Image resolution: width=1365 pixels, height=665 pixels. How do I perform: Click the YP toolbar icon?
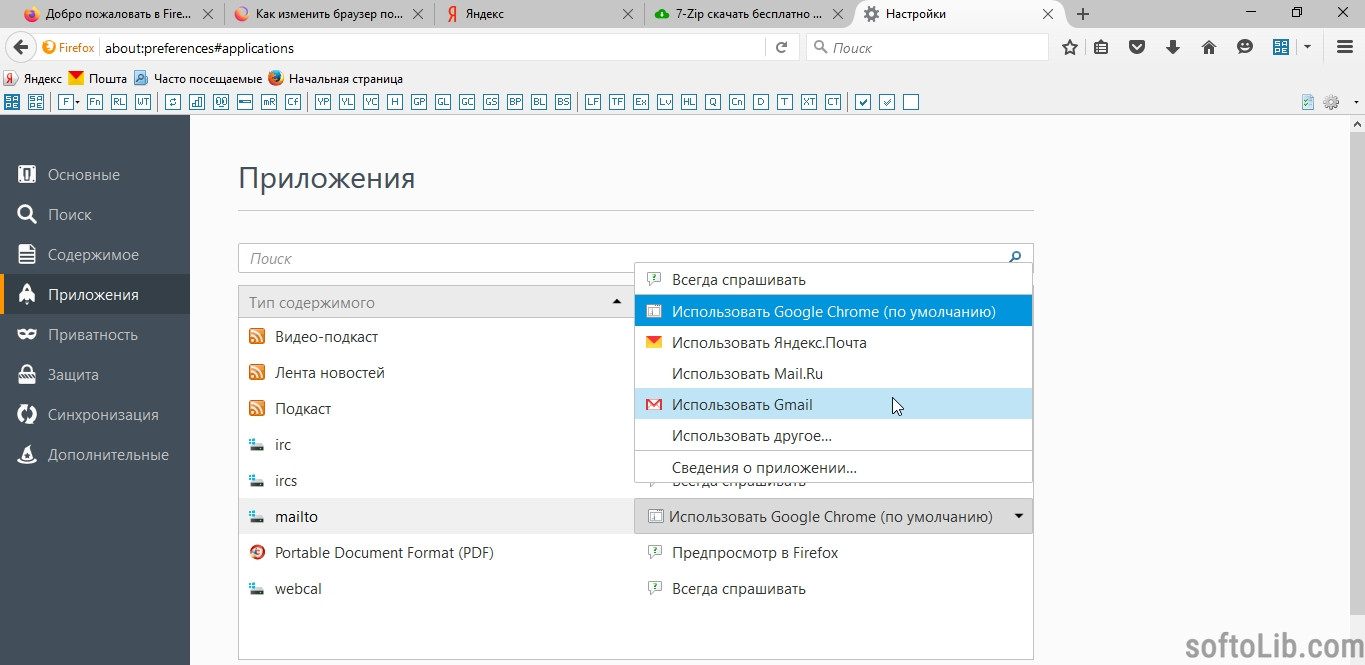[323, 102]
